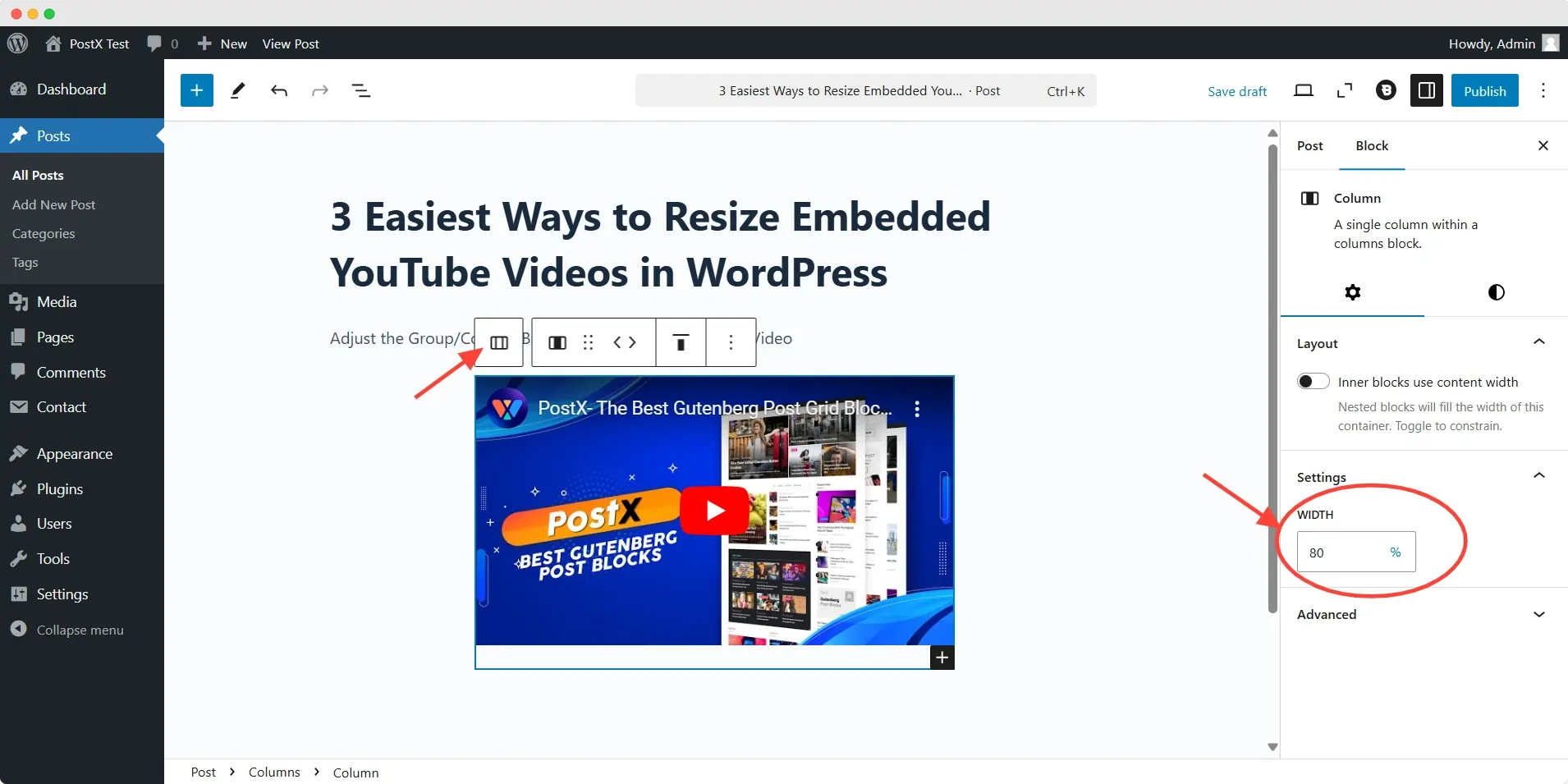This screenshot has width=1568, height=784.
Task: Collapse the Layout panel
Action: 1424,343
